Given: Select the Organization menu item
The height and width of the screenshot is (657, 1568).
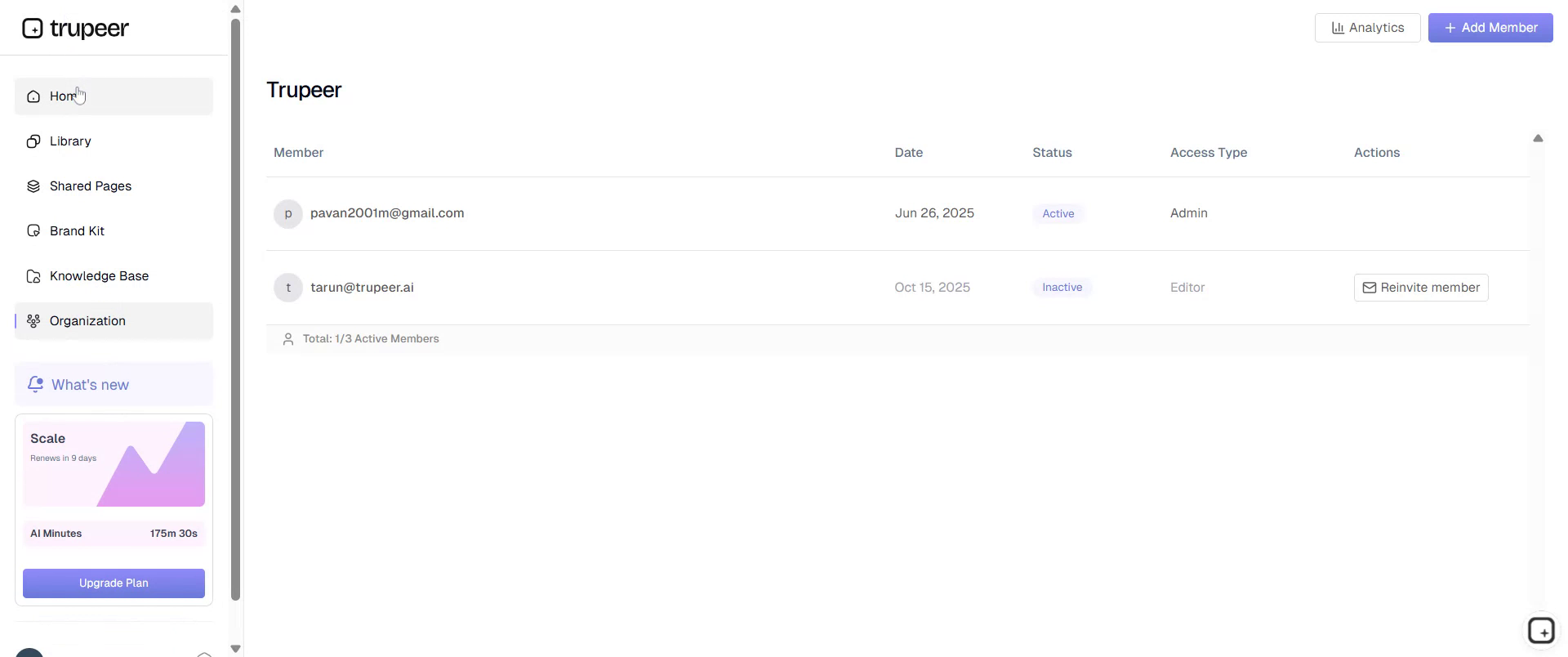Looking at the screenshot, I should (x=114, y=321).
